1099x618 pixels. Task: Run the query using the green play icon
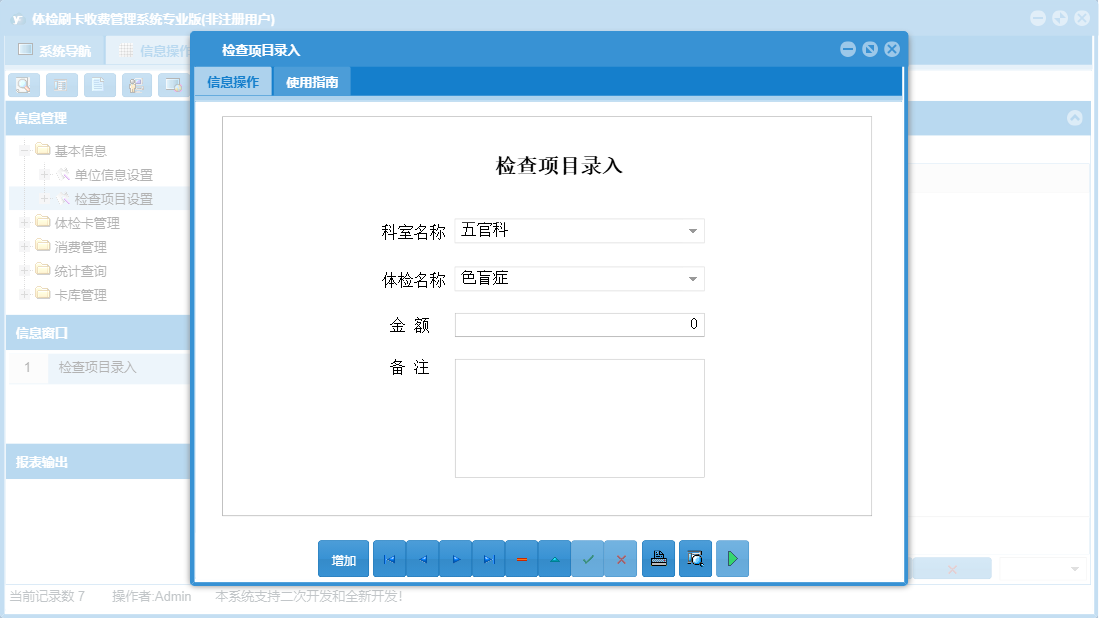[x=732, y=558]
